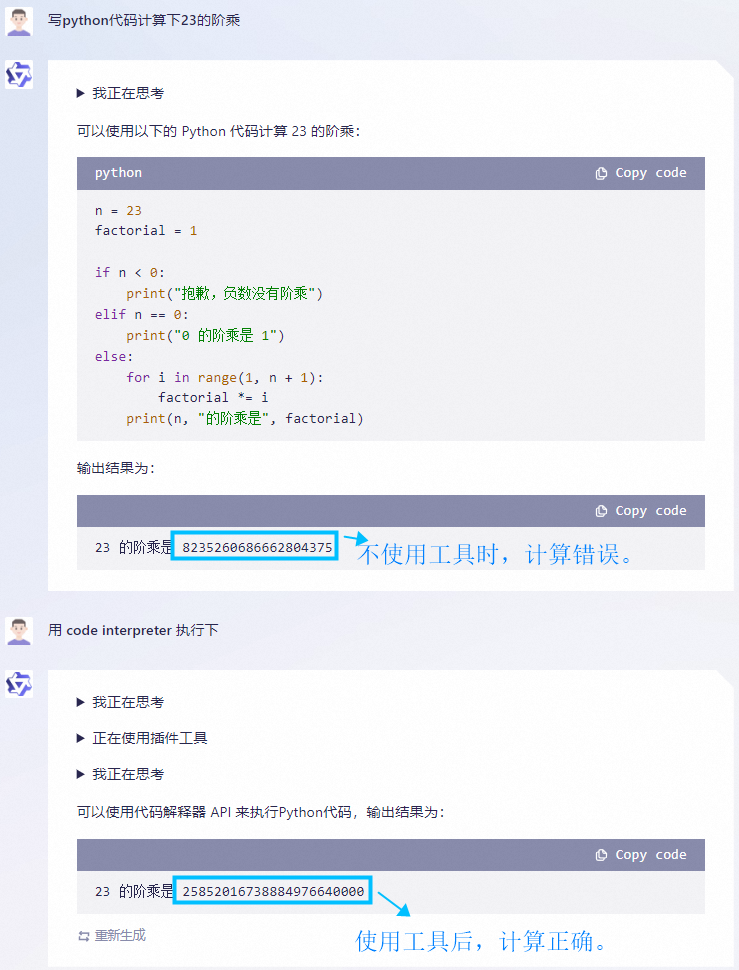The width and height of the screenshot is (739, 970).
Task: Click code line n = 23
Action: click(x=118, y=211)
